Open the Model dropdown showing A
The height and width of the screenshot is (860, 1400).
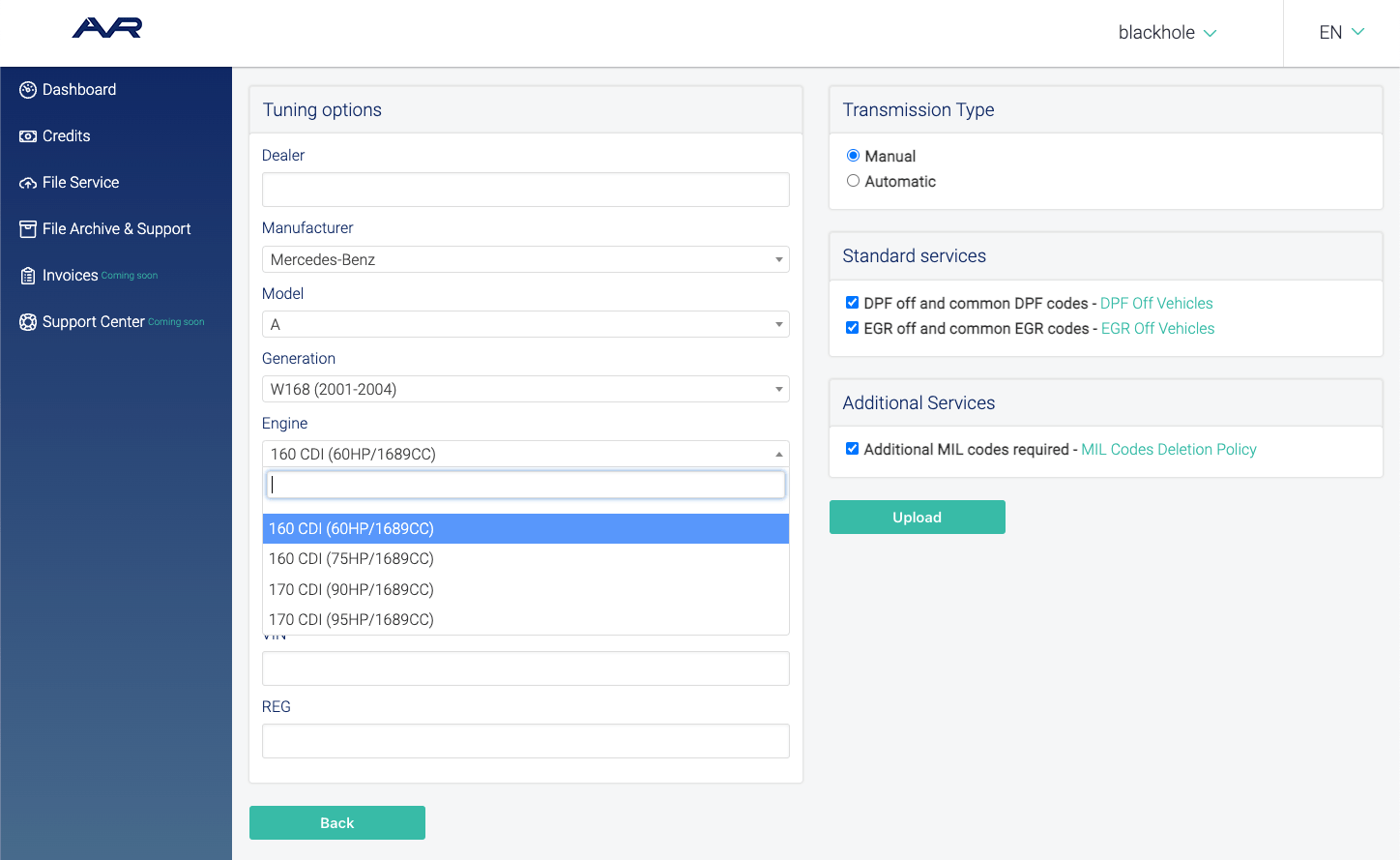[526, 324]
